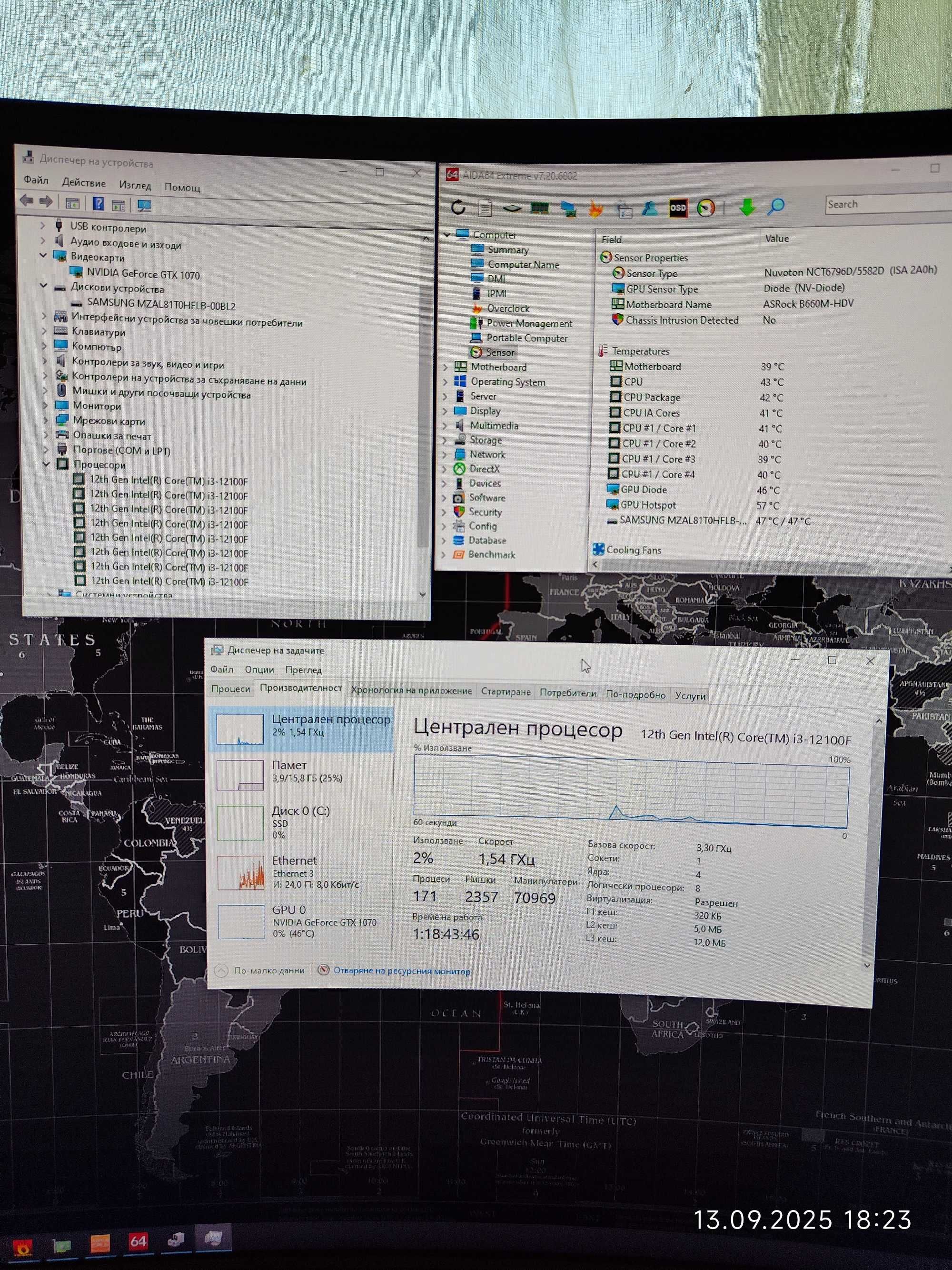Switch to the Потребители tab
Screen dimensions: 952x1270
(x=568, y=693)
